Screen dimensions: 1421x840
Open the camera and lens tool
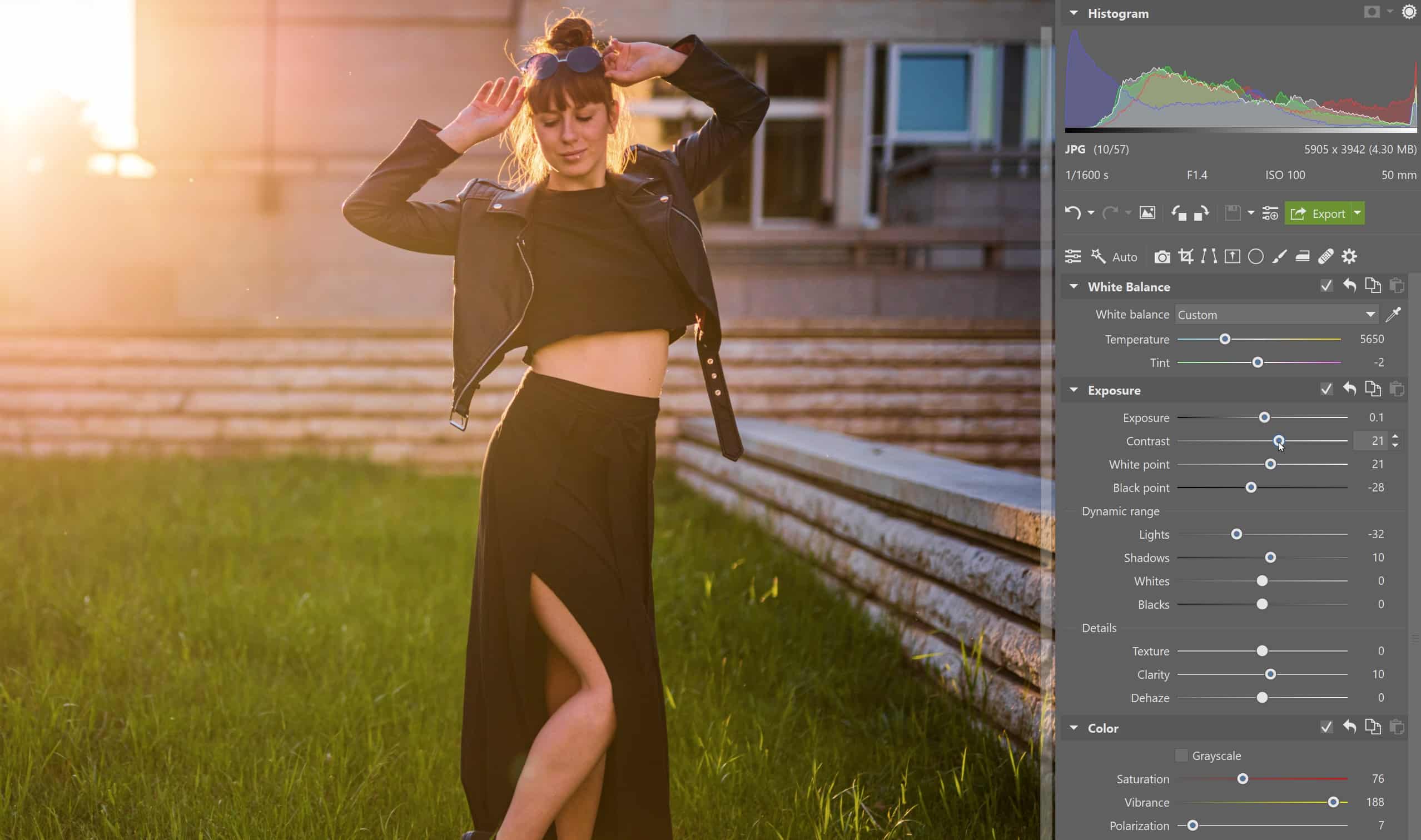(1162, 257)
